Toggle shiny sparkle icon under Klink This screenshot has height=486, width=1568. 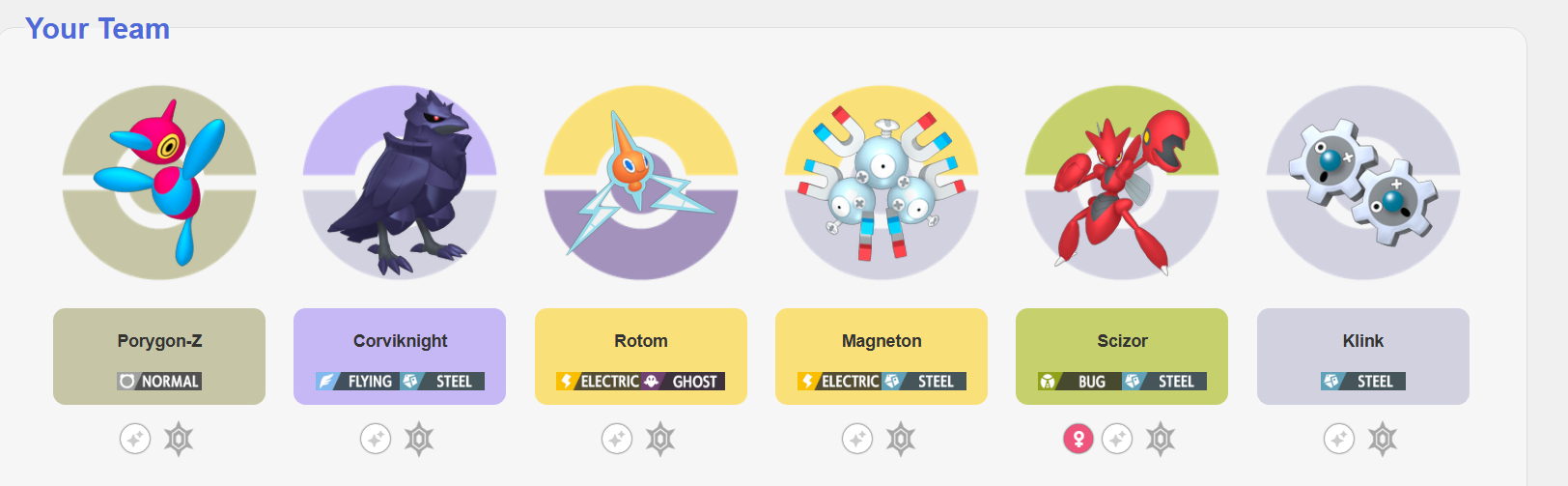[x=1339, y=440]
